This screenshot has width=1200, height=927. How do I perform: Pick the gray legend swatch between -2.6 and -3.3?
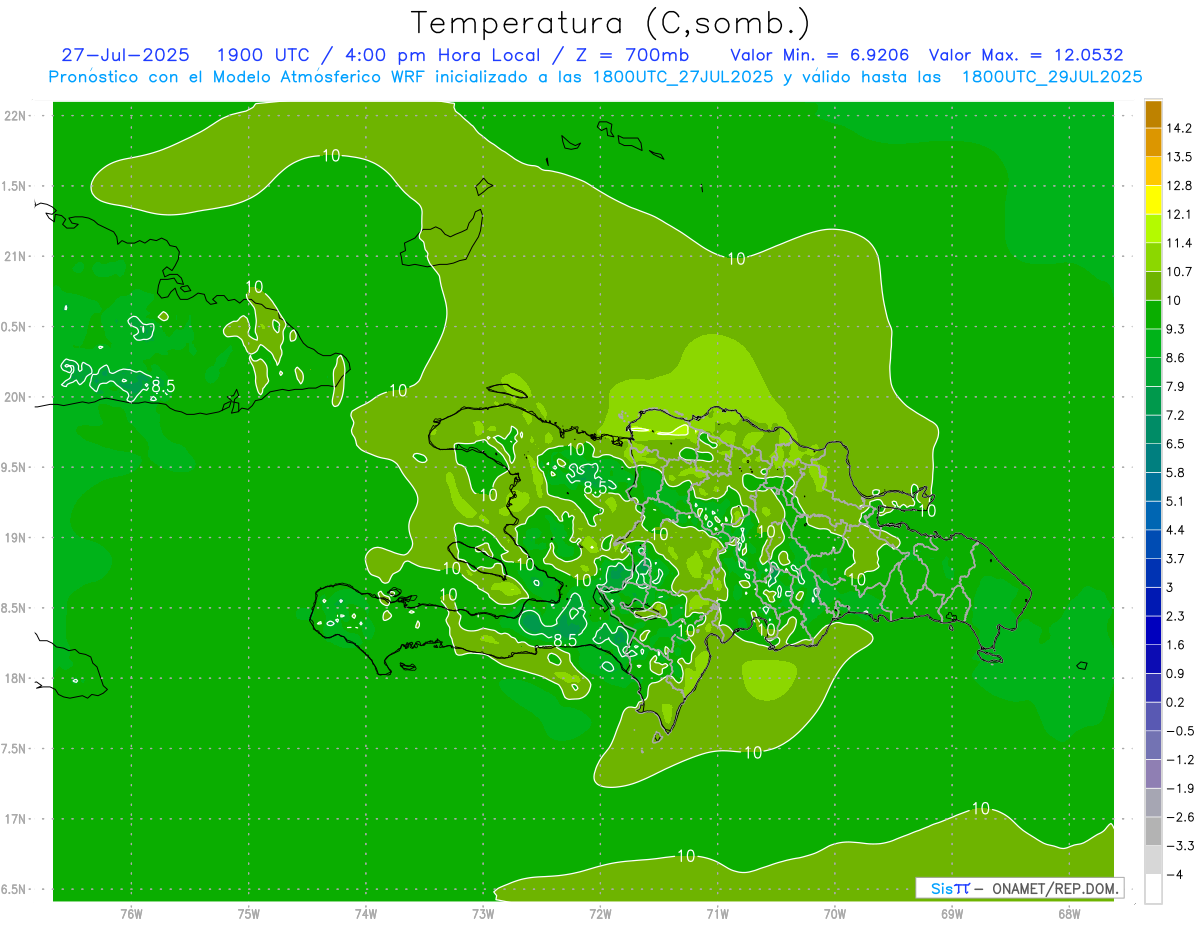point(1153,830)
